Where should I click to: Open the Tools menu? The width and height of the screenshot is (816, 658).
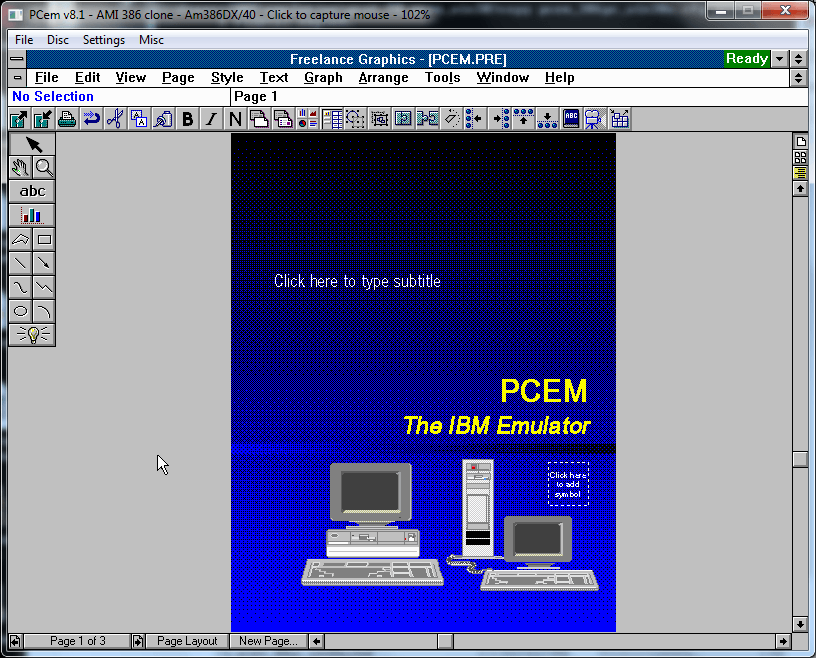point(442,78)
